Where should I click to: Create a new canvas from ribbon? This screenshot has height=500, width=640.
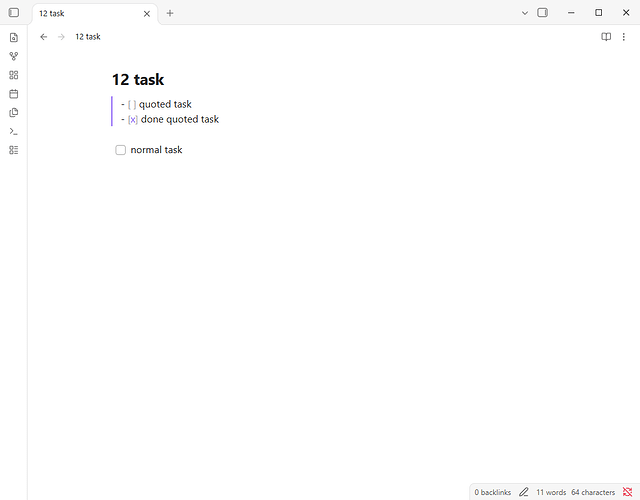pos(14,75)
